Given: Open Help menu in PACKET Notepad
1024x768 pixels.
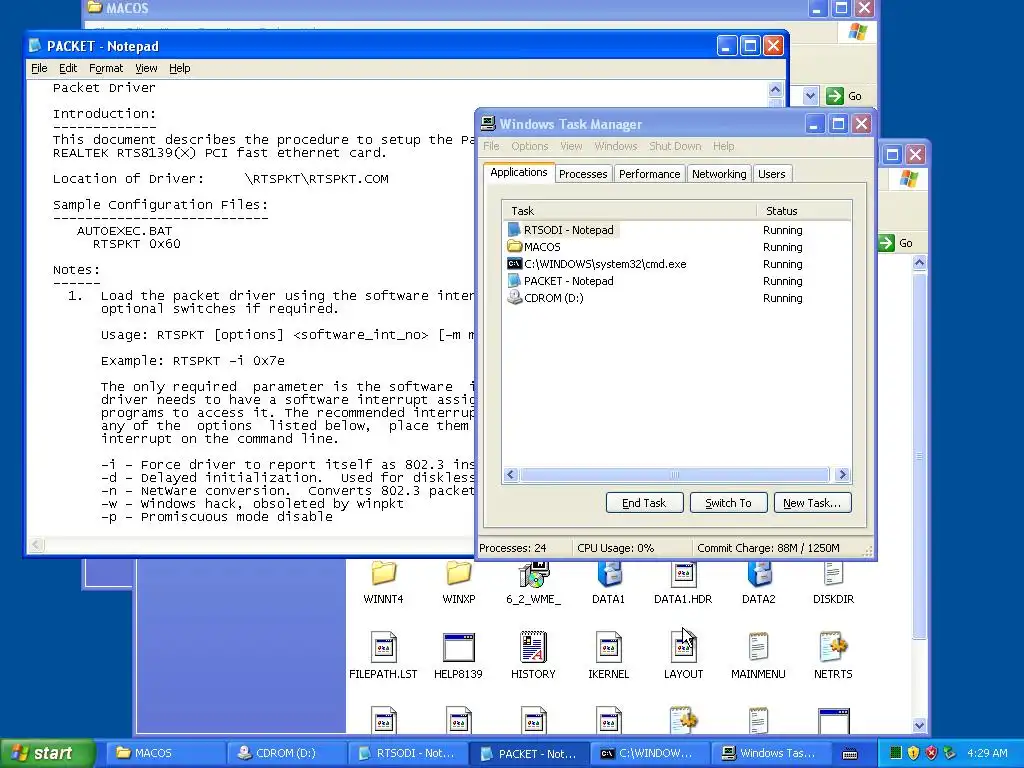Looking at the screenshot, I should pos(180,68).
